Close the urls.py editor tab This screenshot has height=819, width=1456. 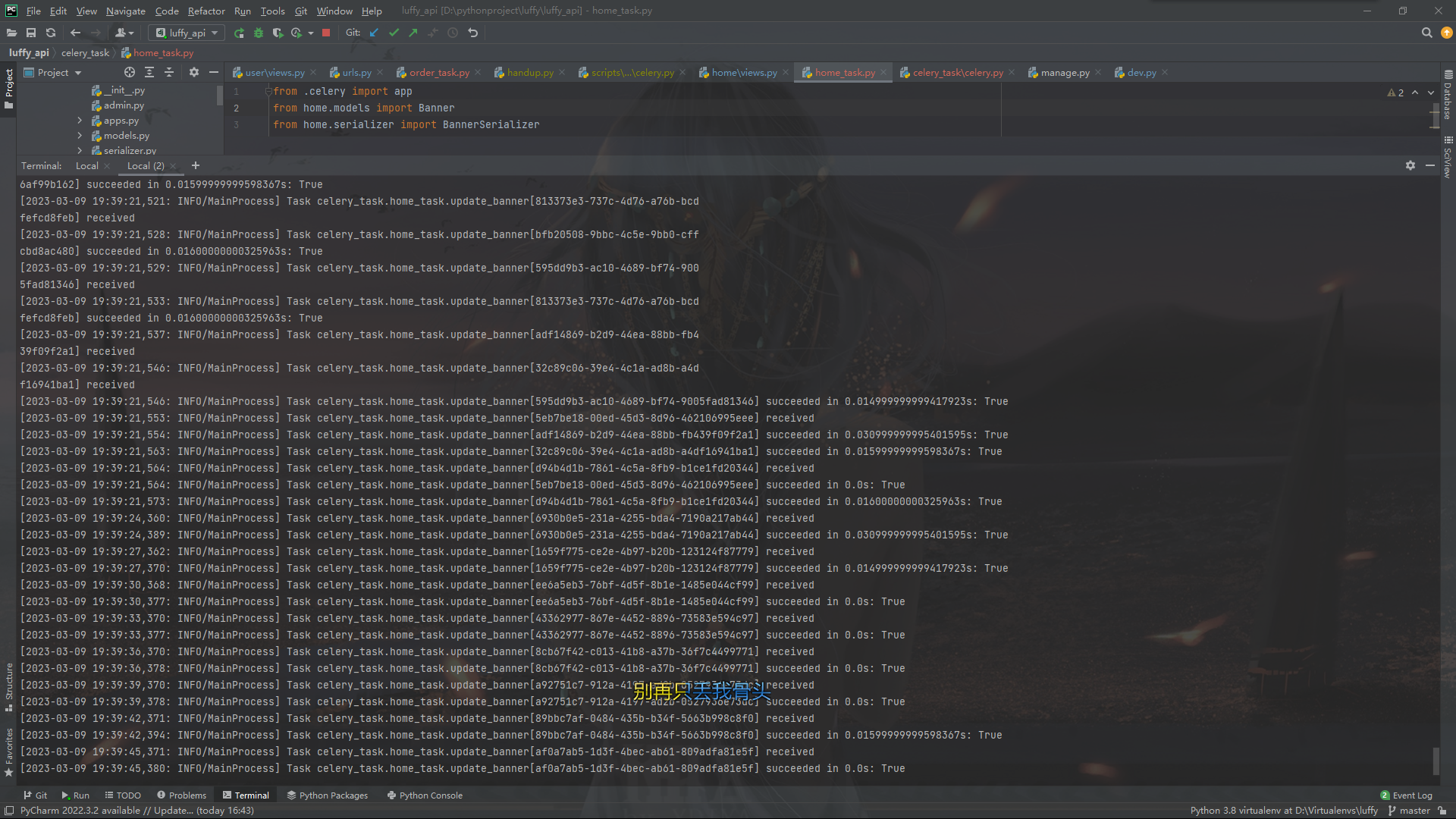(380, 73)
